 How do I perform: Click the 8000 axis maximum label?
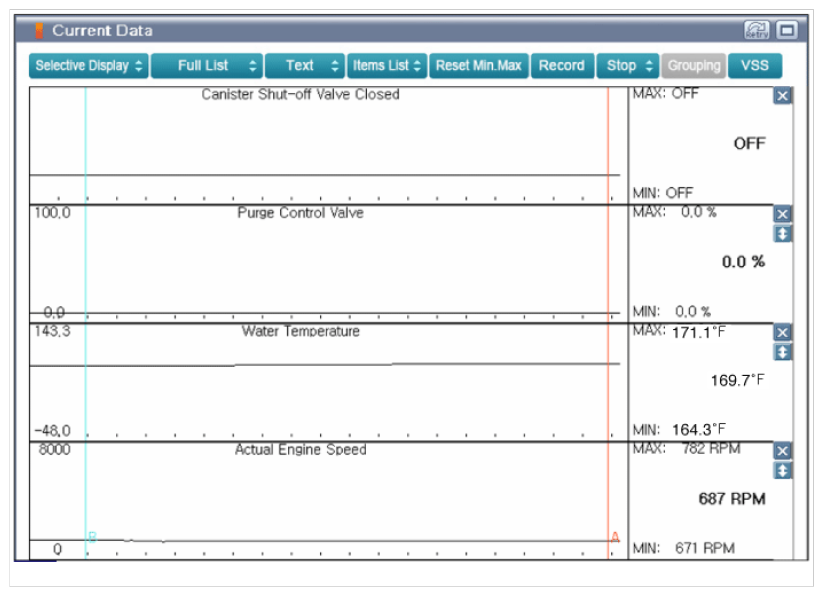pyautogui.click(x=55, y=450)
